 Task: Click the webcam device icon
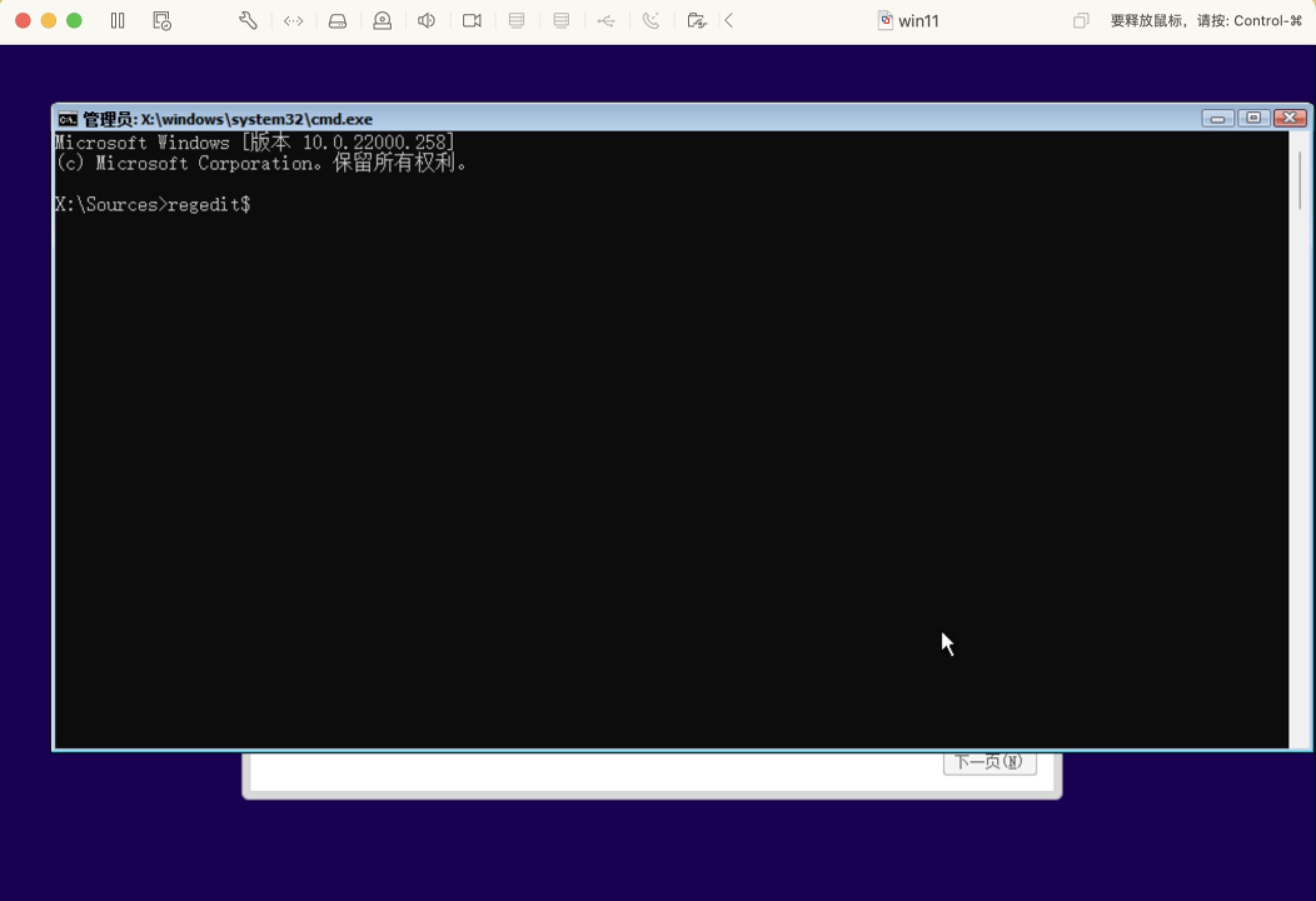tap(382, 21)
